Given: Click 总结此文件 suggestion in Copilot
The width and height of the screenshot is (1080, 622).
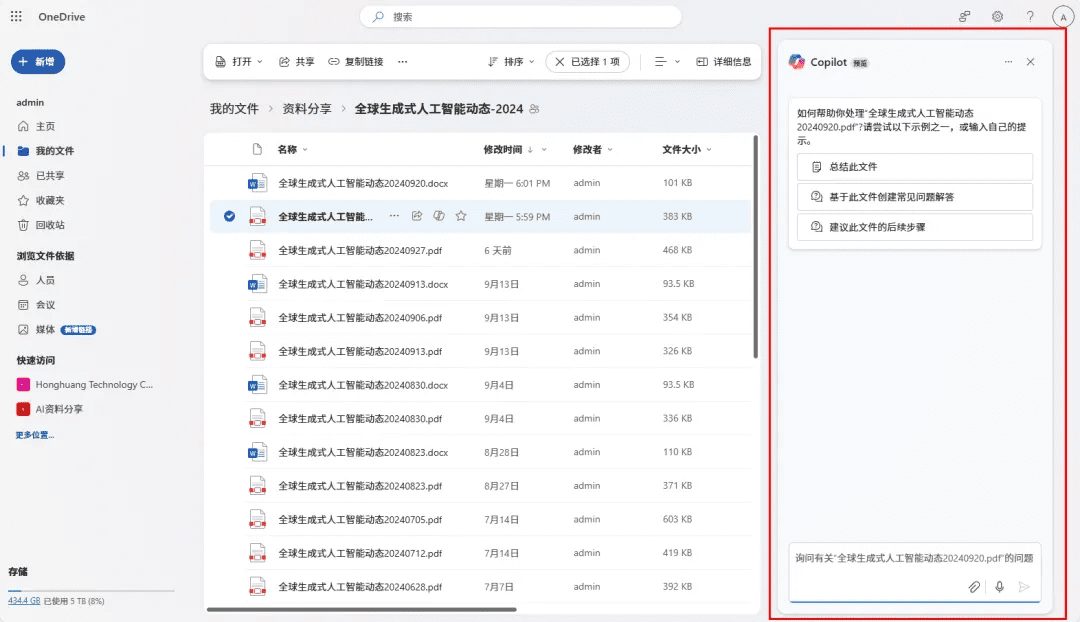Looking at the screenshot, I should (915, 167).
